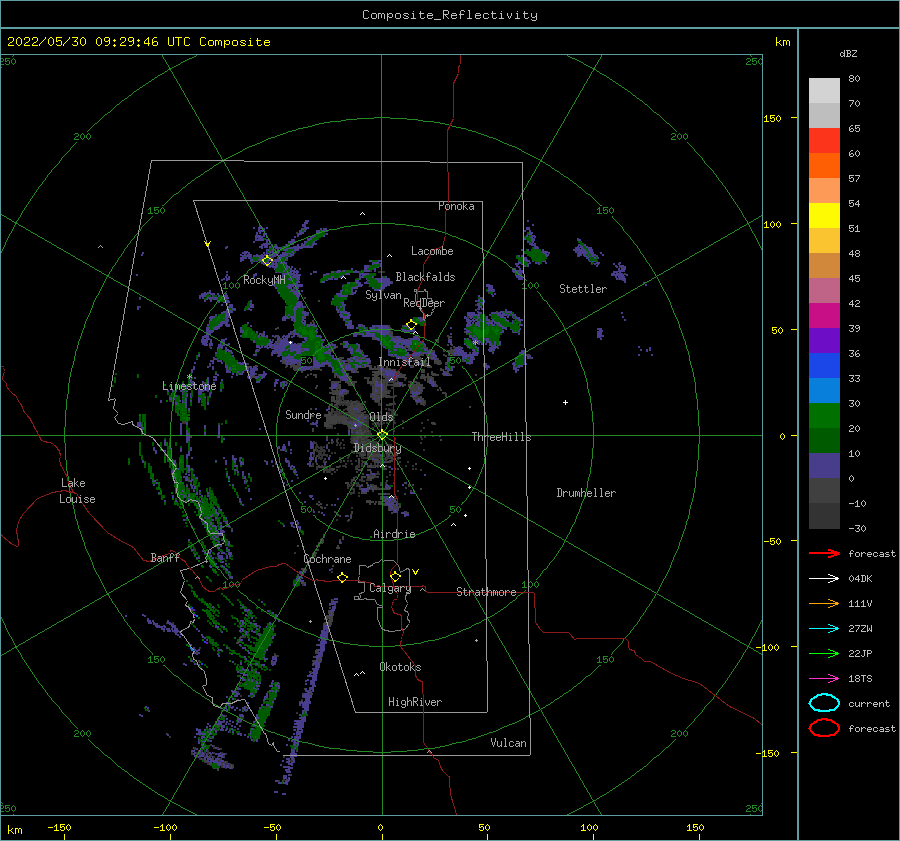Click the RockyMH label
Screen dimensions: 900x841
click(x=265, y=280)
